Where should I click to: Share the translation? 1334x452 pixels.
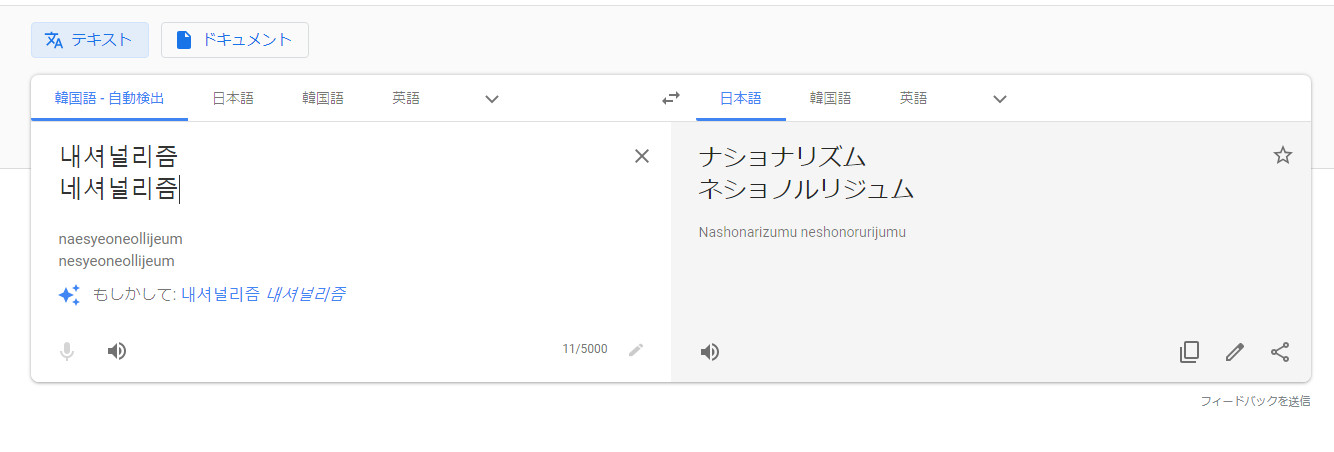pos(1280,352)
